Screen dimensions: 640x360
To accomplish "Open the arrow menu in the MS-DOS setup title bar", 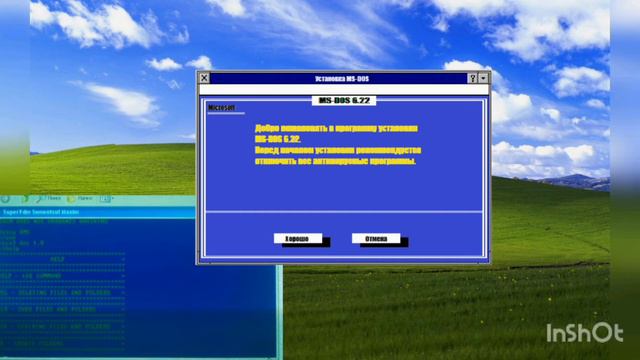I will 483,78.
